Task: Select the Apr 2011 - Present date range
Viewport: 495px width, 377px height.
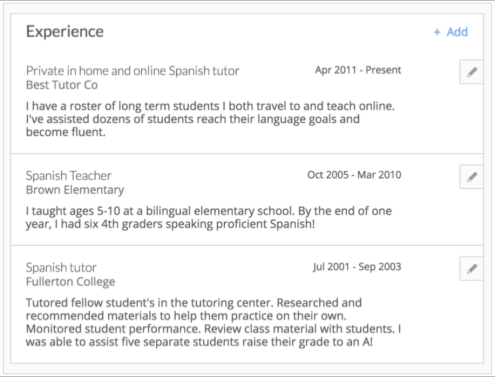Action: pyautogui.click(x=358, y=70)
